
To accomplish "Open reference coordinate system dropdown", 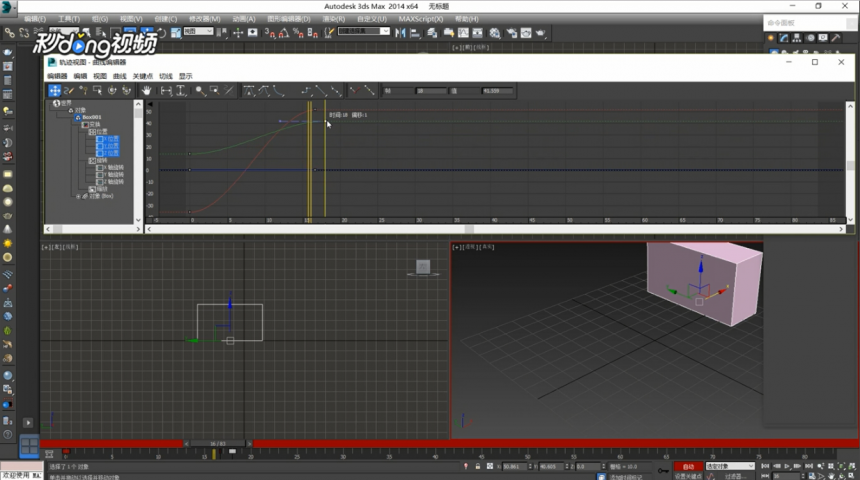I will coord(198,32).
